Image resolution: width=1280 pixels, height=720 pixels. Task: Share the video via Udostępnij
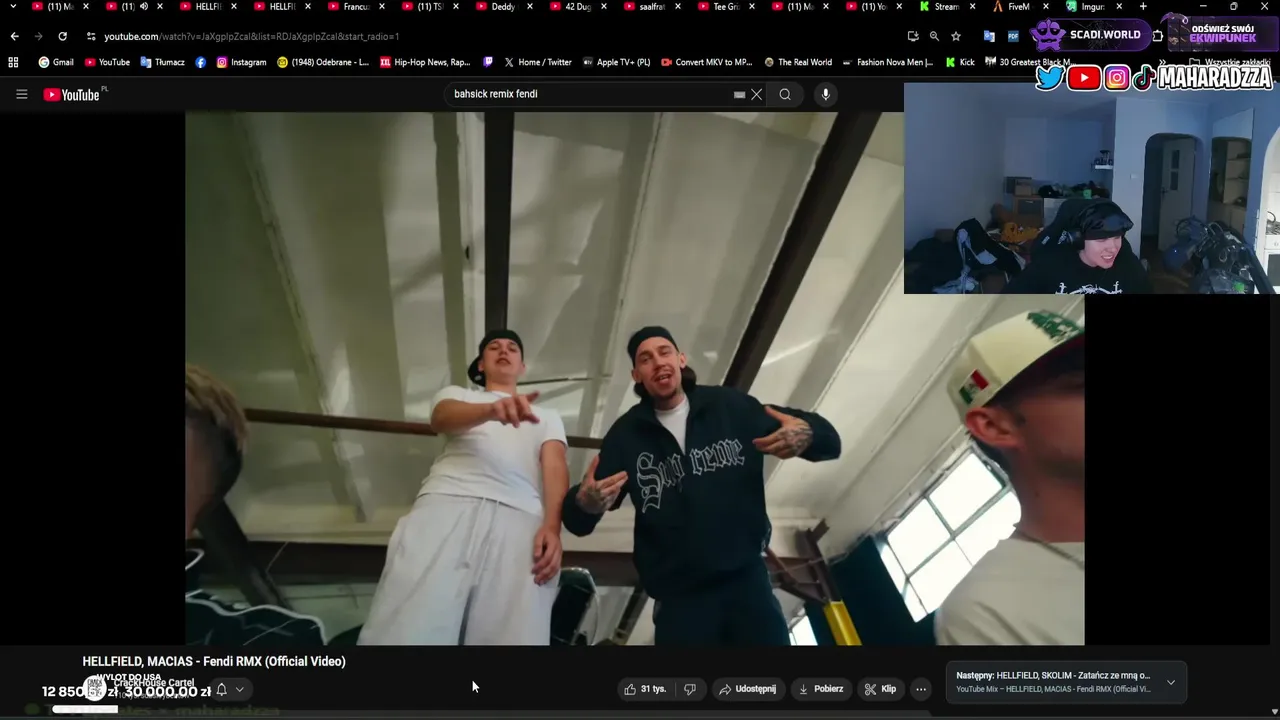[748, 689]
